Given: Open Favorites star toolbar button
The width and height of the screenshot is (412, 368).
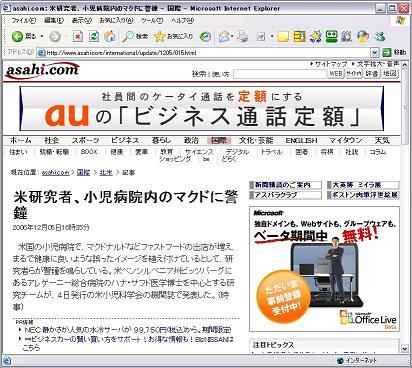Looking at the screenshot, I should (x=174, y=36).
